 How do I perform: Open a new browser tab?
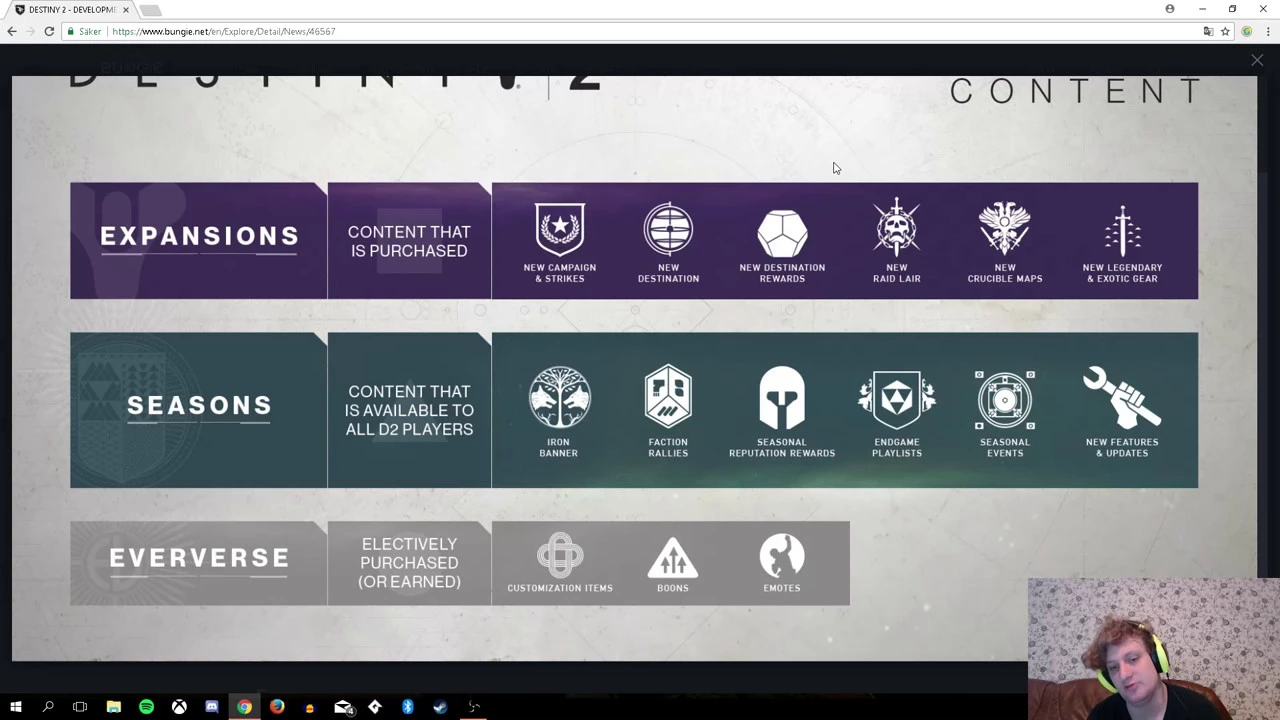[150, 10]
